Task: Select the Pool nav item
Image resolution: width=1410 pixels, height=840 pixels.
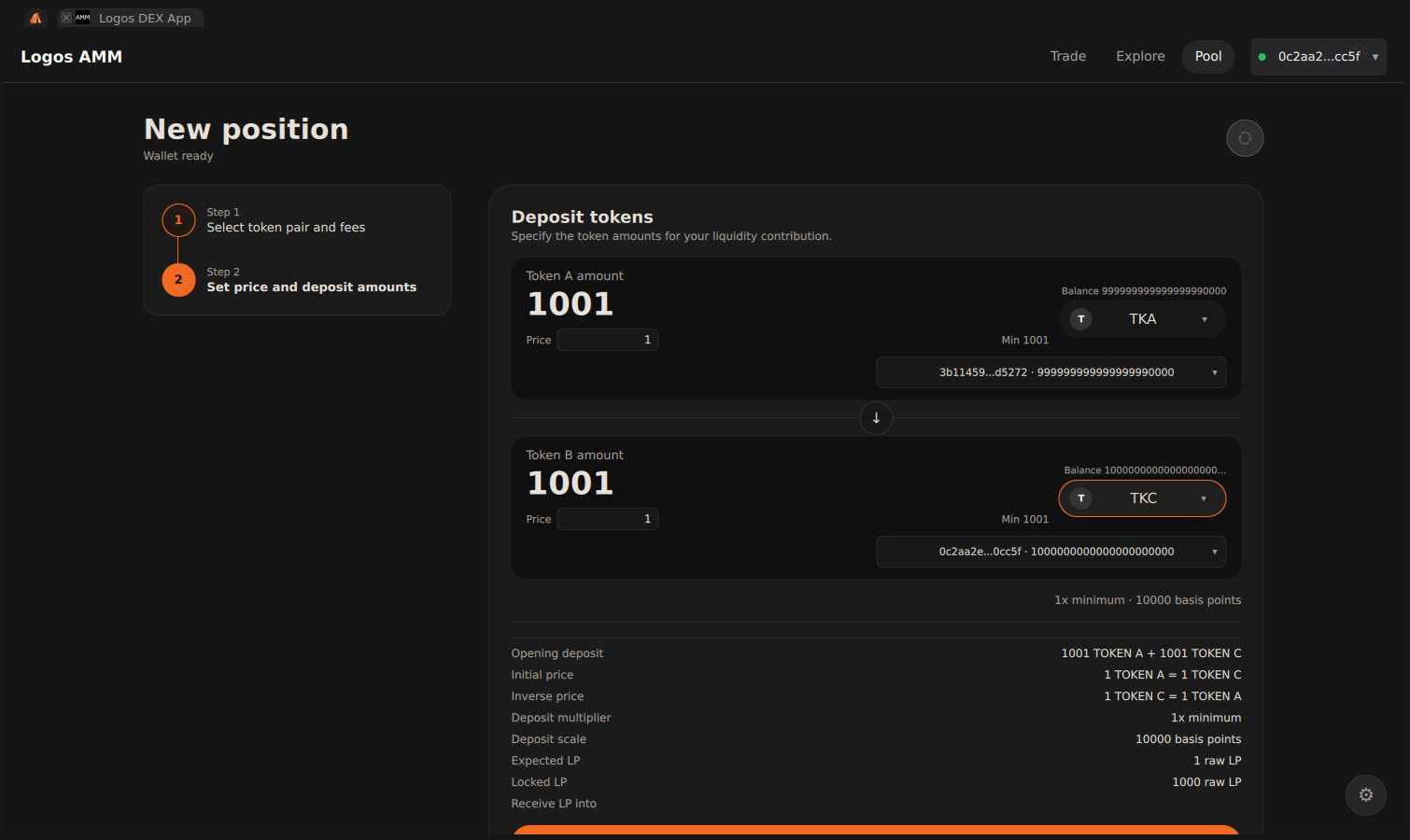Action: click(1208, 56)
